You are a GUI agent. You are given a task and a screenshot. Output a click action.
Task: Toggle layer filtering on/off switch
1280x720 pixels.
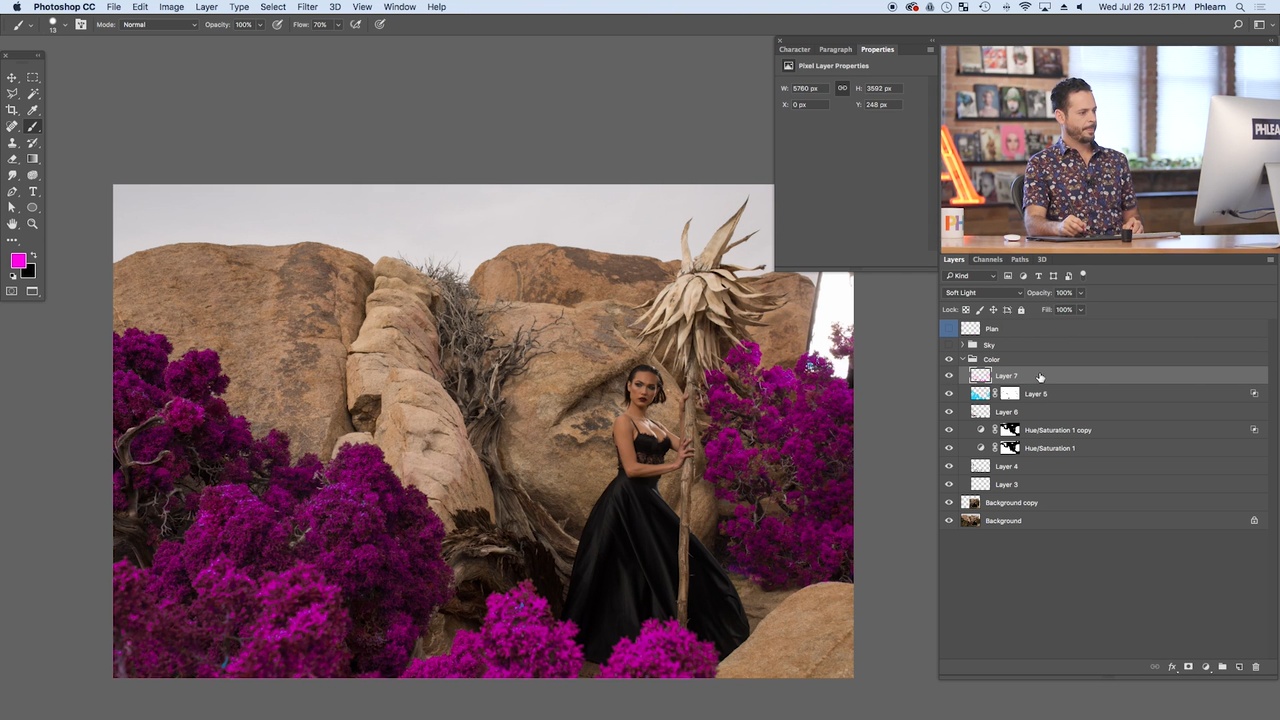click(x=1083, y=275)
